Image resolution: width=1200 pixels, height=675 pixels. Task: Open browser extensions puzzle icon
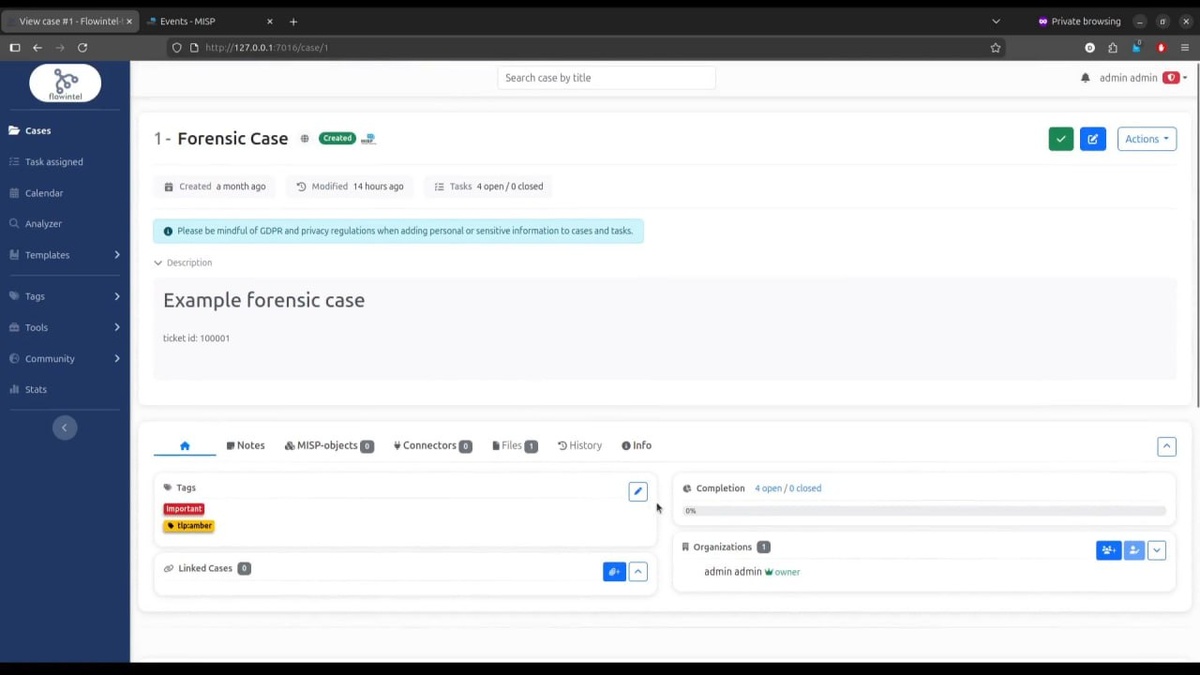click(x=1113, y=47)
